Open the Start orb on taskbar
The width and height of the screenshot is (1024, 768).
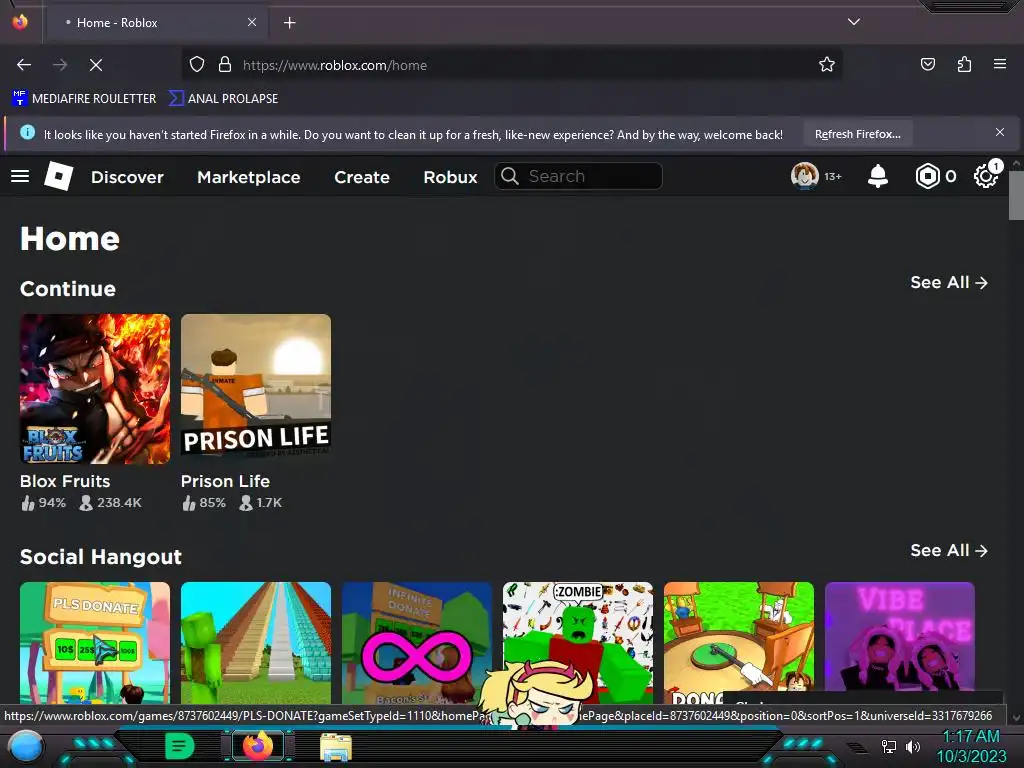[x=26, y=747]
